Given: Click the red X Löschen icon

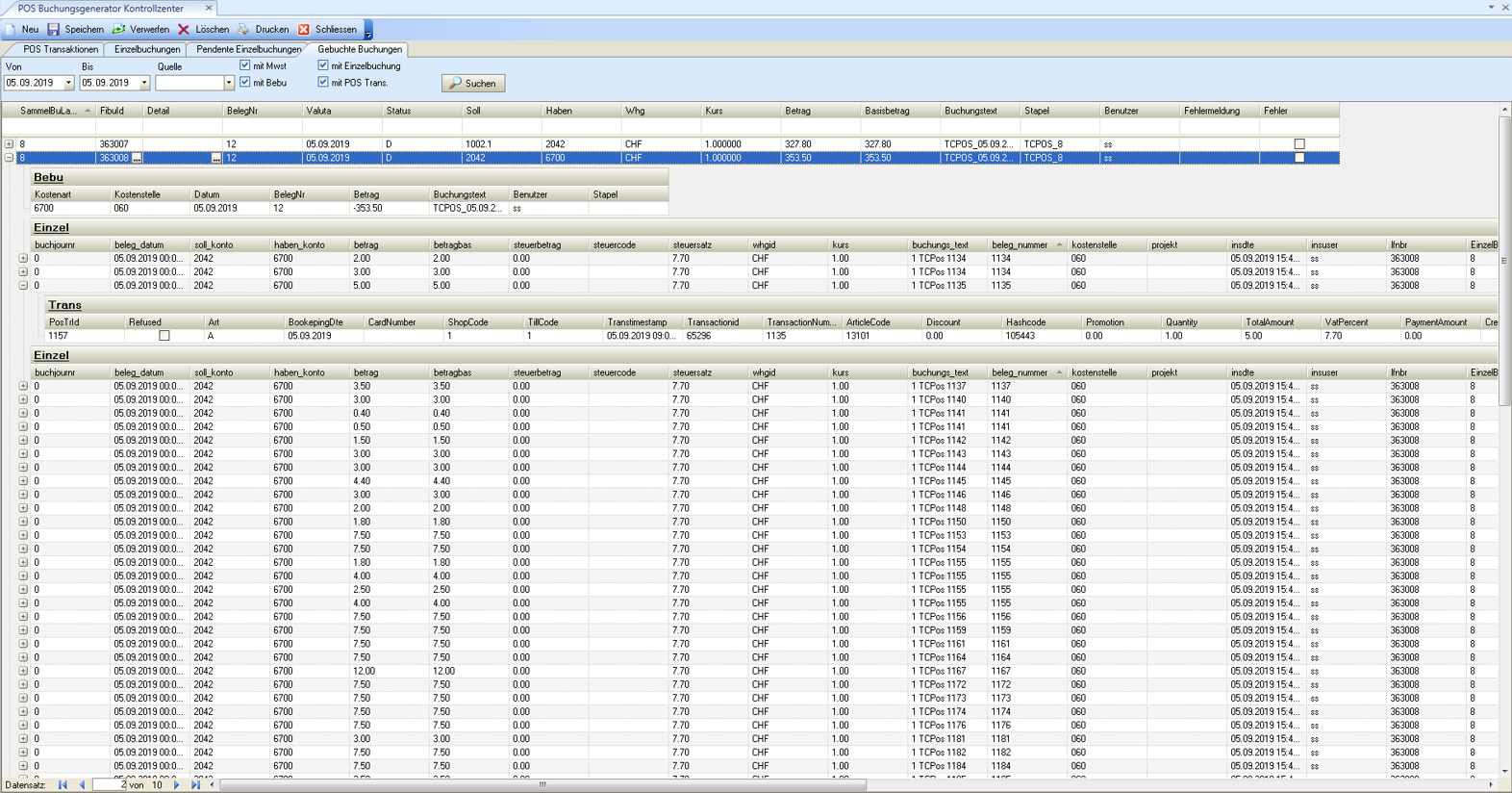Looking at the screenshot, I should pos(184,30).
